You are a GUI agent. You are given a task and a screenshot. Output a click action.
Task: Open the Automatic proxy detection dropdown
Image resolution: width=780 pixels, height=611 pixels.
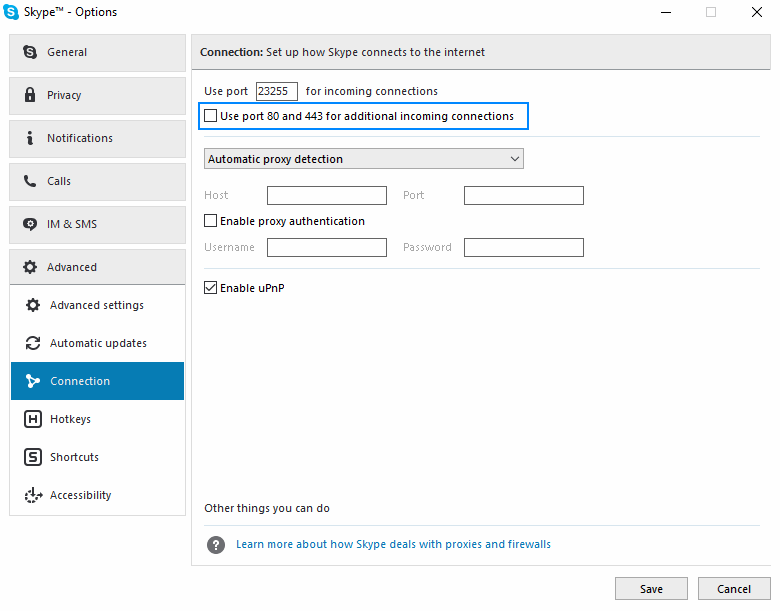[x=364, y=159]
